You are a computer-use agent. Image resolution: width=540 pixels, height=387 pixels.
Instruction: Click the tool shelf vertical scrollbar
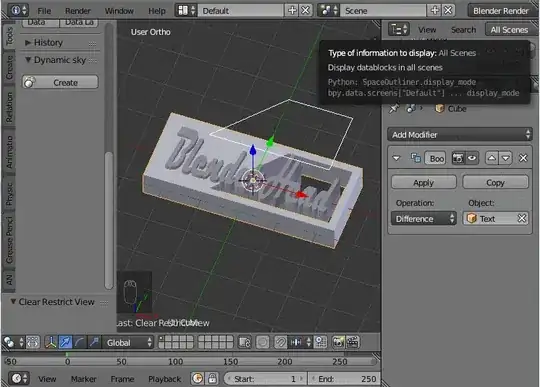pyautogui.click(x=109, y=220)
